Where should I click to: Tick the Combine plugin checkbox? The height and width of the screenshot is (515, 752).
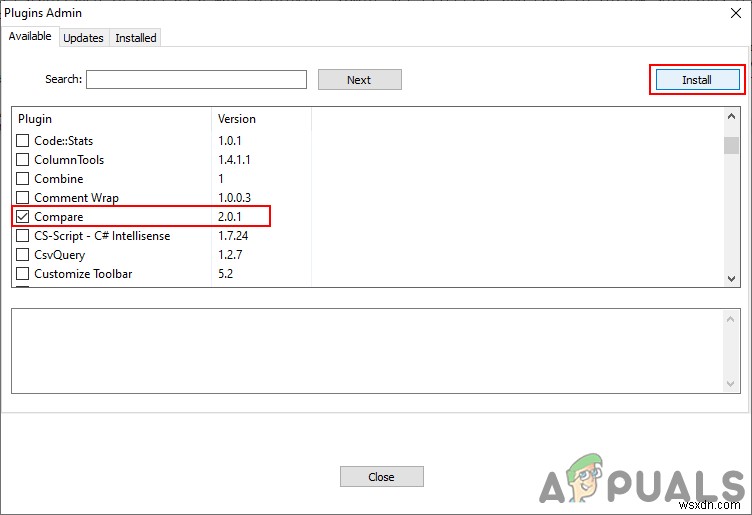[23, 178]
